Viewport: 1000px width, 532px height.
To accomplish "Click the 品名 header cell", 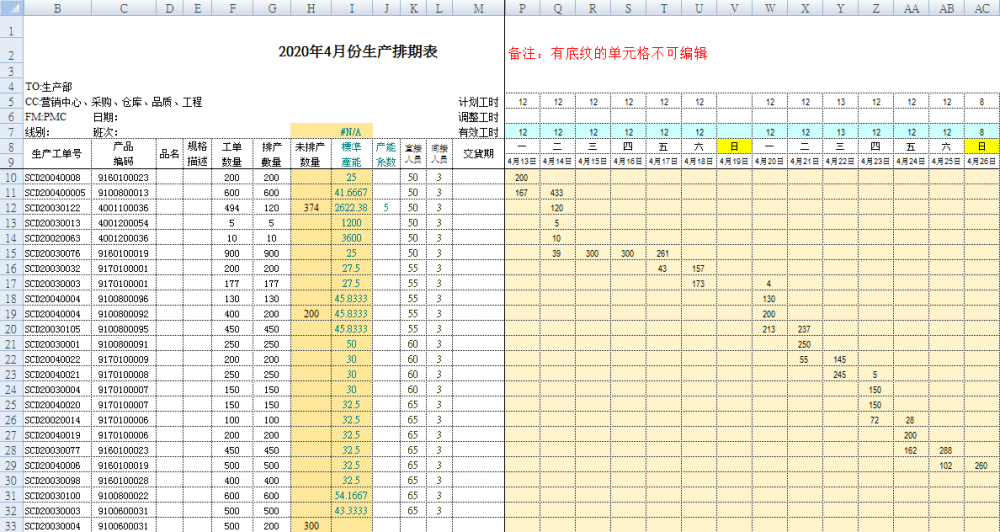I will 169,154.
